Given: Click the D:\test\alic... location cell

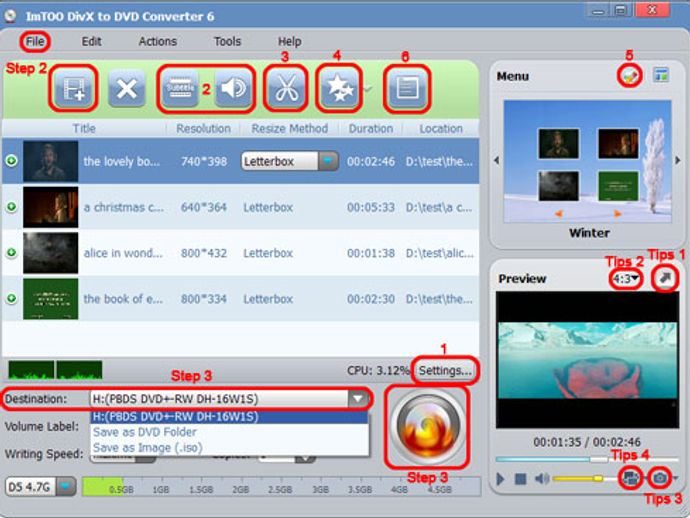Looking at the screenshot, I should point(440,253).
